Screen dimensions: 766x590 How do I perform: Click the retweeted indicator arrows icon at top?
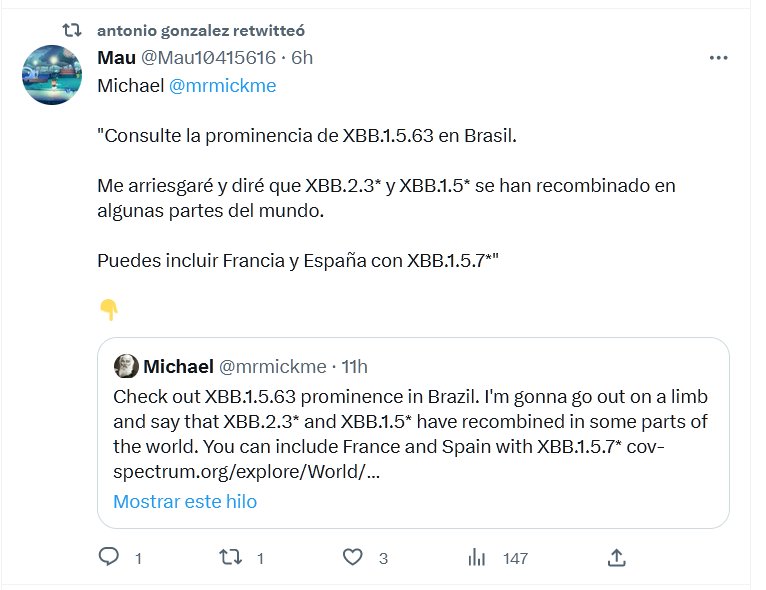pyautogui.click(x=72, y=32)
